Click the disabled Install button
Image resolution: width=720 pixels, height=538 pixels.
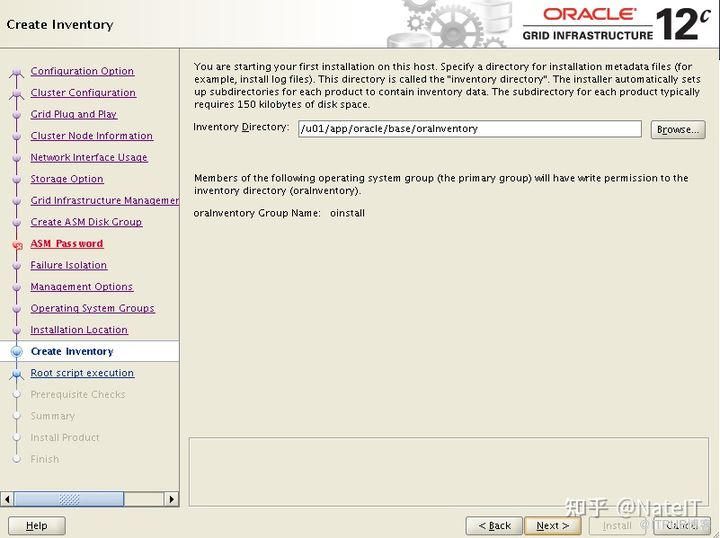pos(617,526)
